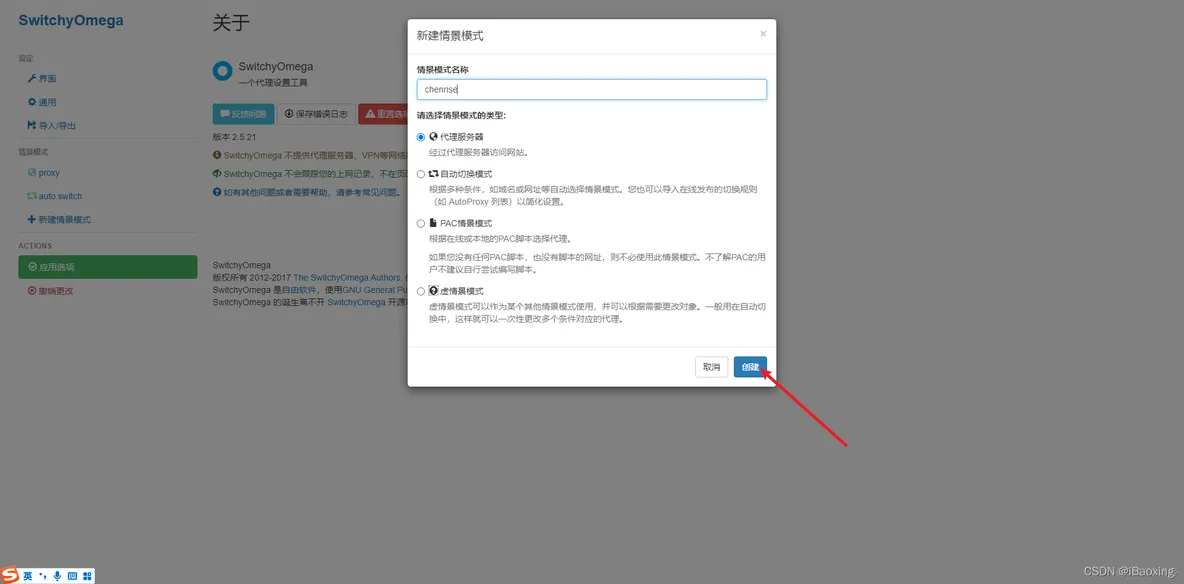Click the plus icon for 新建情景模式
Image resolution: width=1184 pixels, height=584 pixels.
coord(32,219)
